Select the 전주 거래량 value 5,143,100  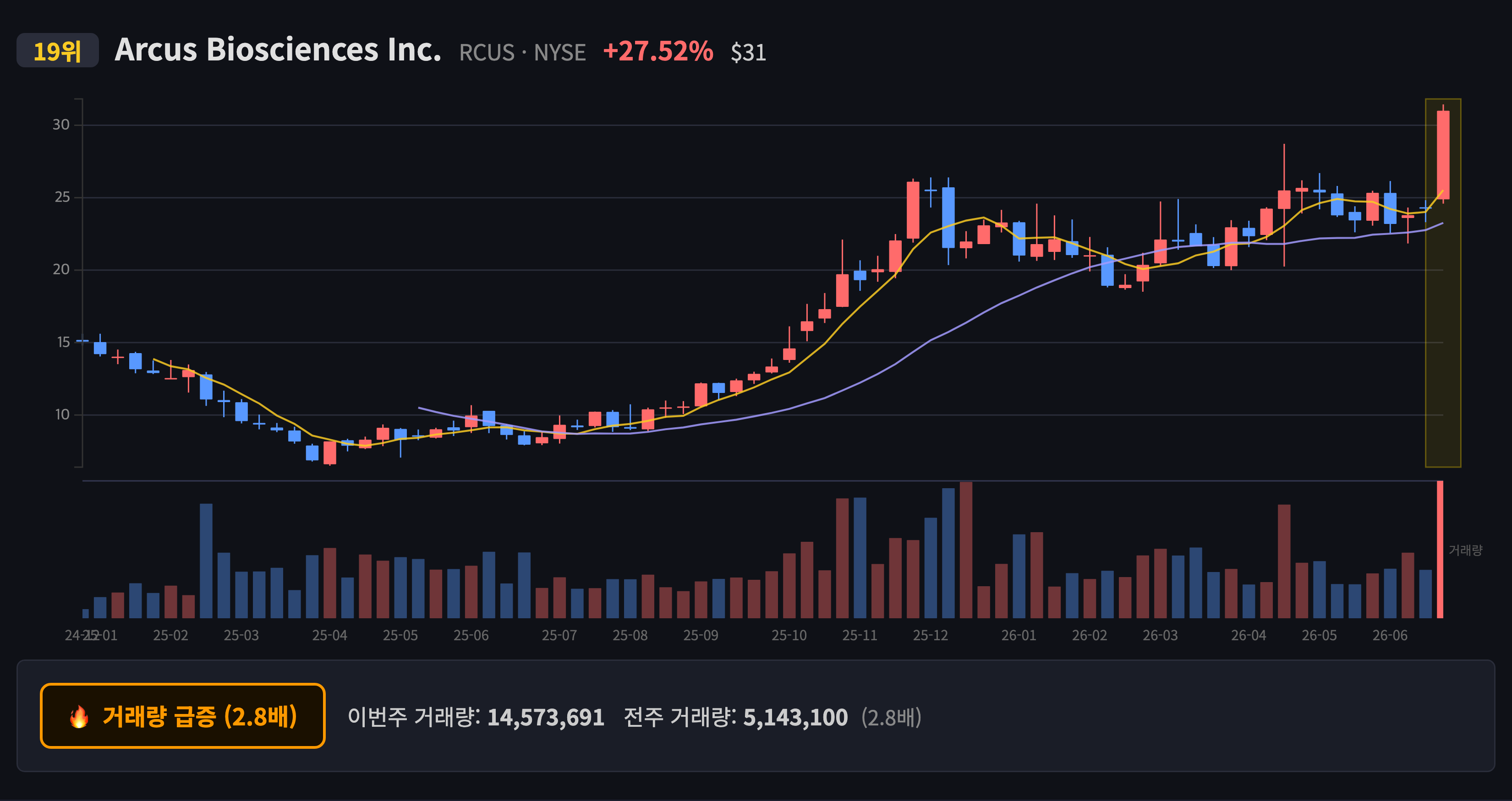(x=796, y=717)
